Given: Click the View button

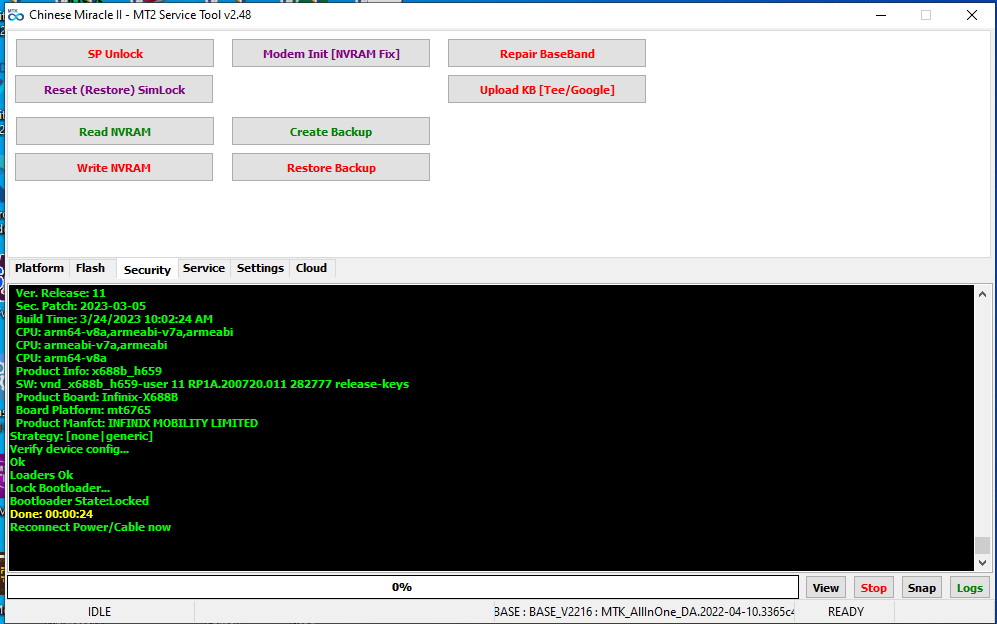Looking at the screenshot, I should tap(825, 588).
